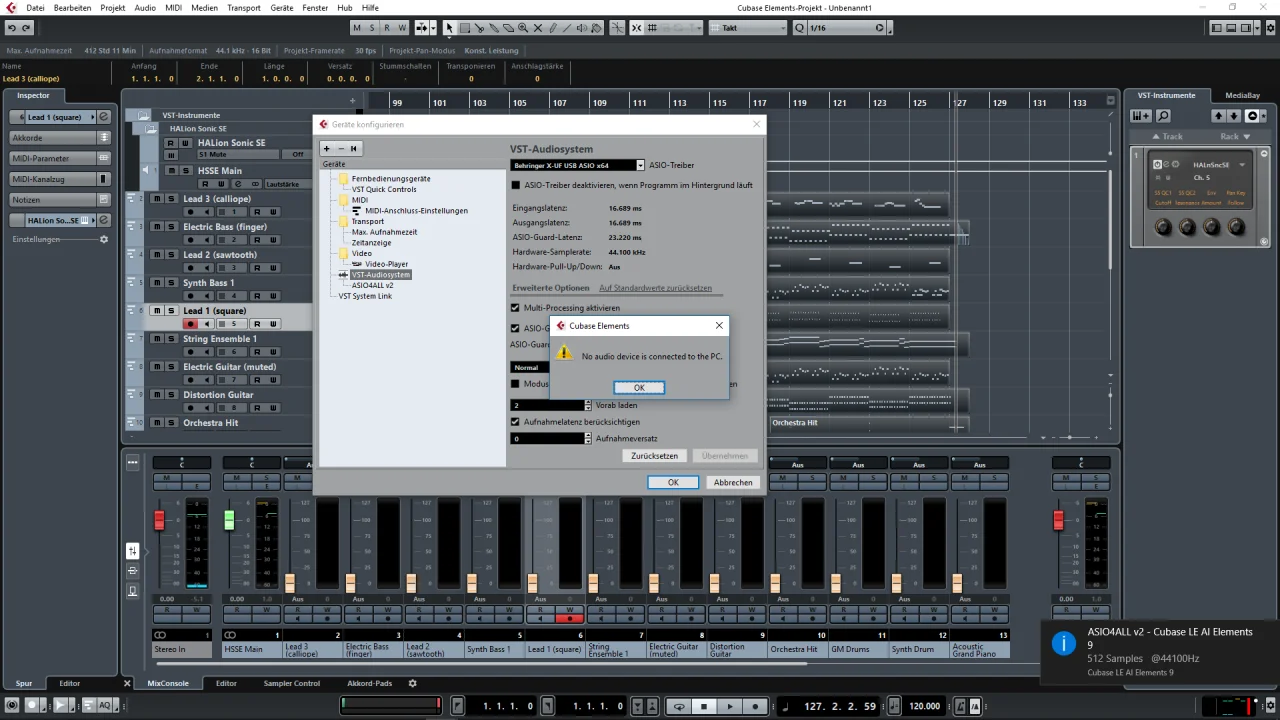
Task: Select ASIO4ALL v2 in device tree
Action: (x=372, y=285)
